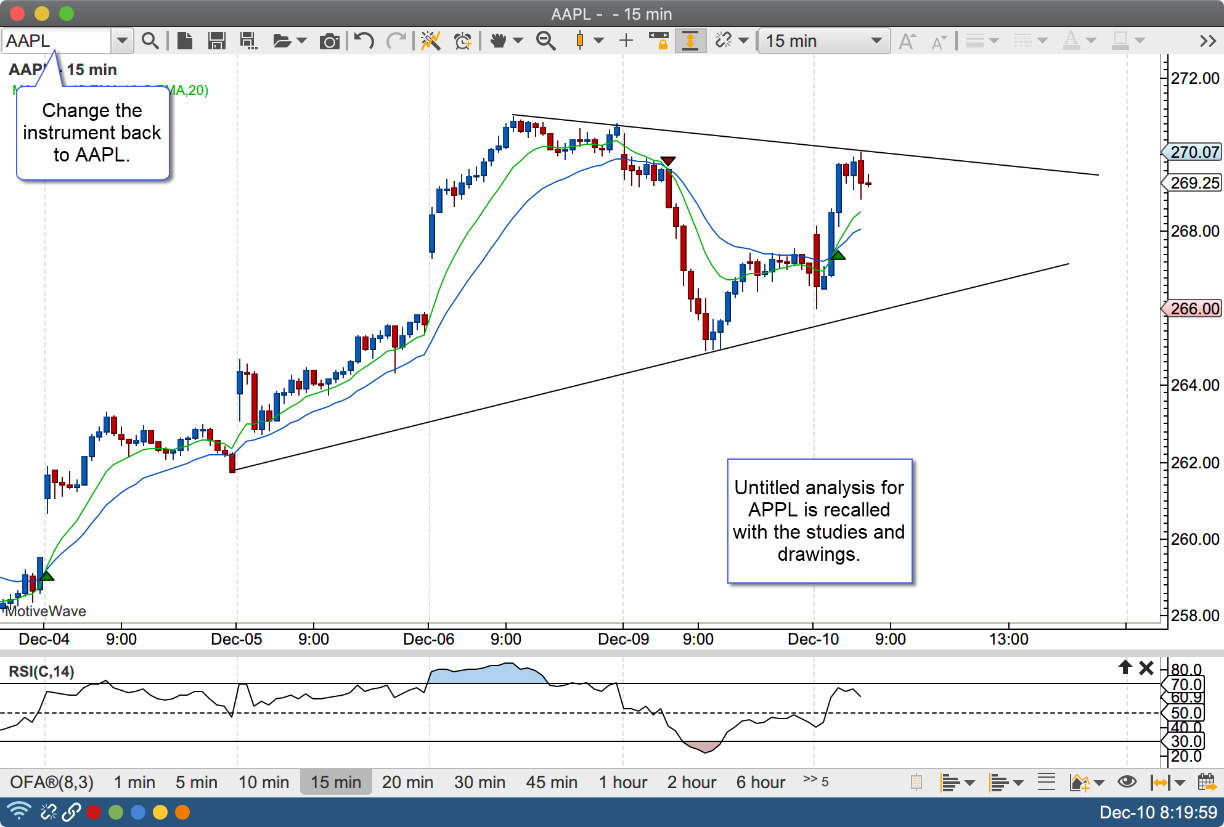This screenshot has height=827, width=1224.
Task: Click the calendar go-to-date icon
Action: pyautogui.click(x=1207, y=782)
